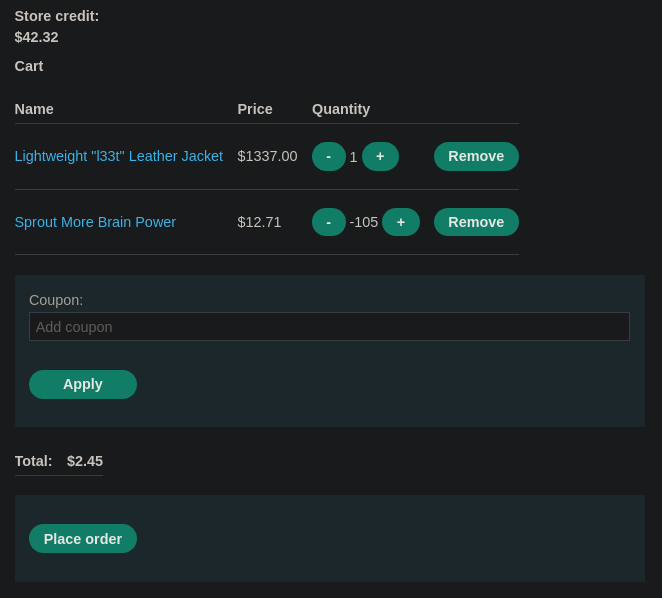Click the $1337.00 jacket price

point(267,156)
